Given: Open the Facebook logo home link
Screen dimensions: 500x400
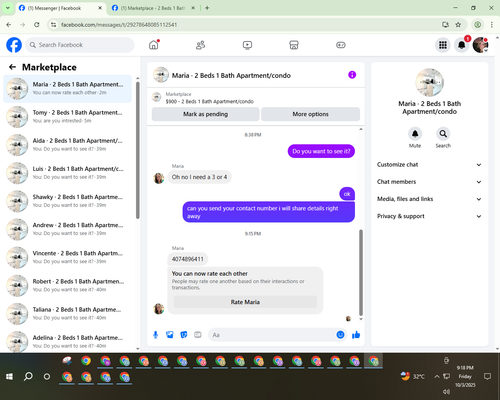Looking at the screenshot, I should click(14, 45).
